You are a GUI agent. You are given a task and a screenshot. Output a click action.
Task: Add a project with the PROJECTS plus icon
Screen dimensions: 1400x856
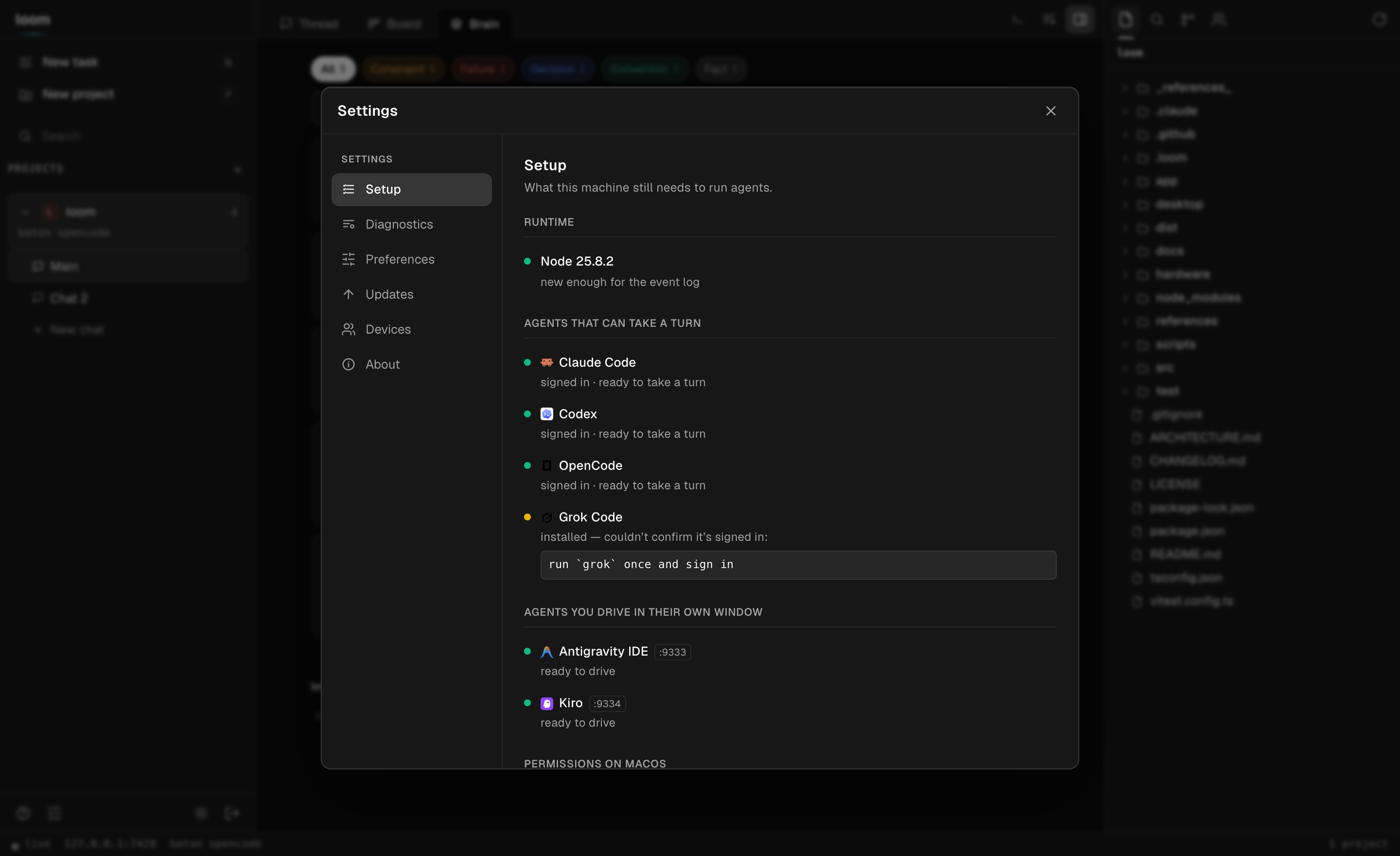(238, 169)
